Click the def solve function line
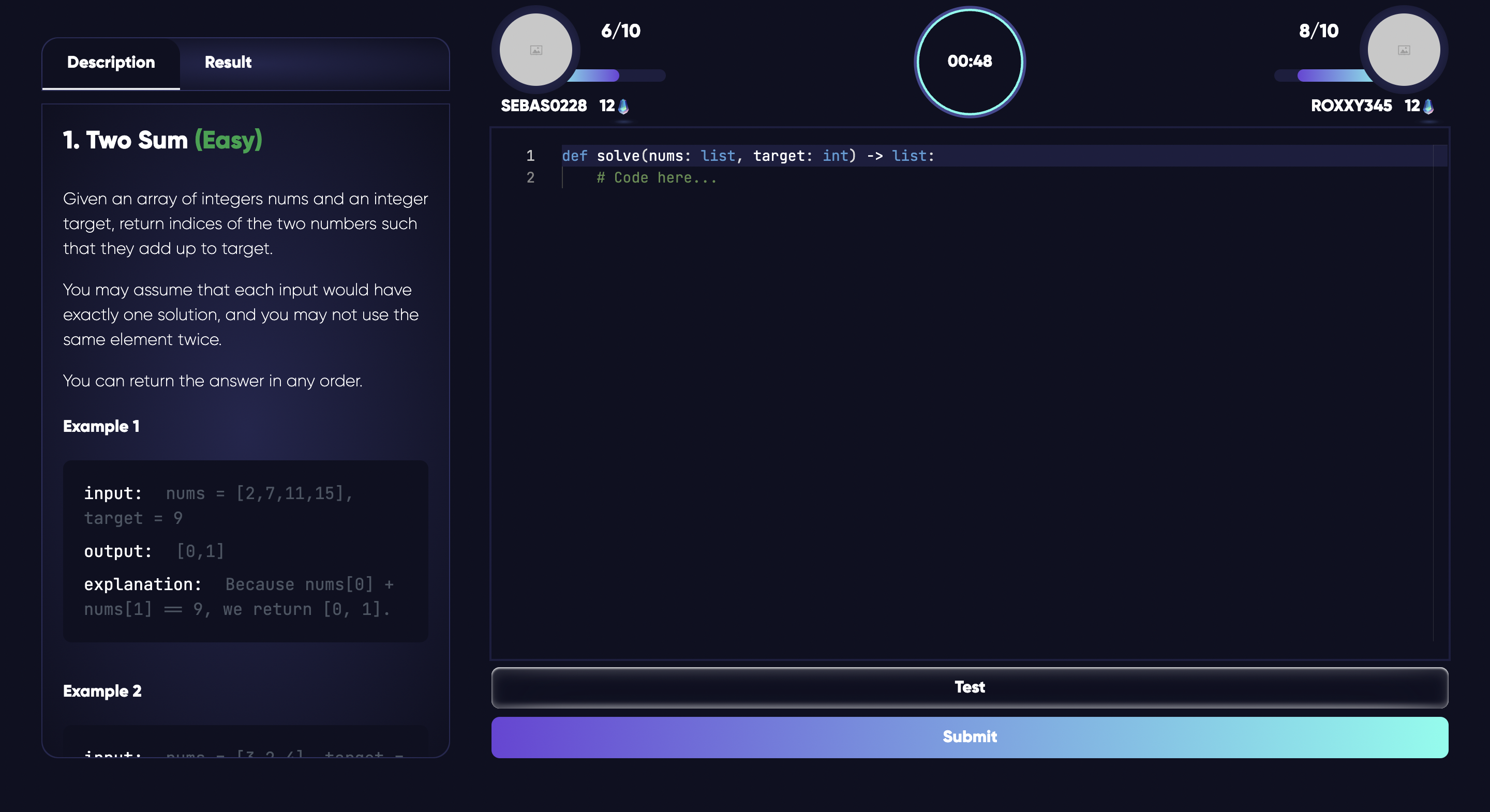 point(747,156)
